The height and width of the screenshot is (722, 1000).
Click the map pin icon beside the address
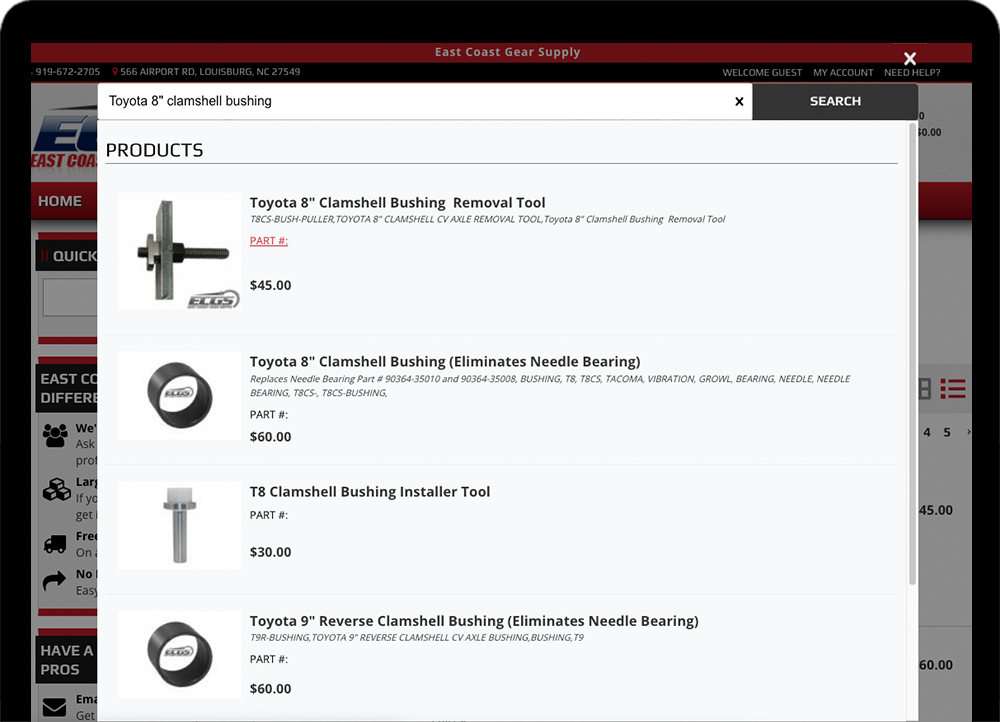pyautogui.click(x=115, y=72)
